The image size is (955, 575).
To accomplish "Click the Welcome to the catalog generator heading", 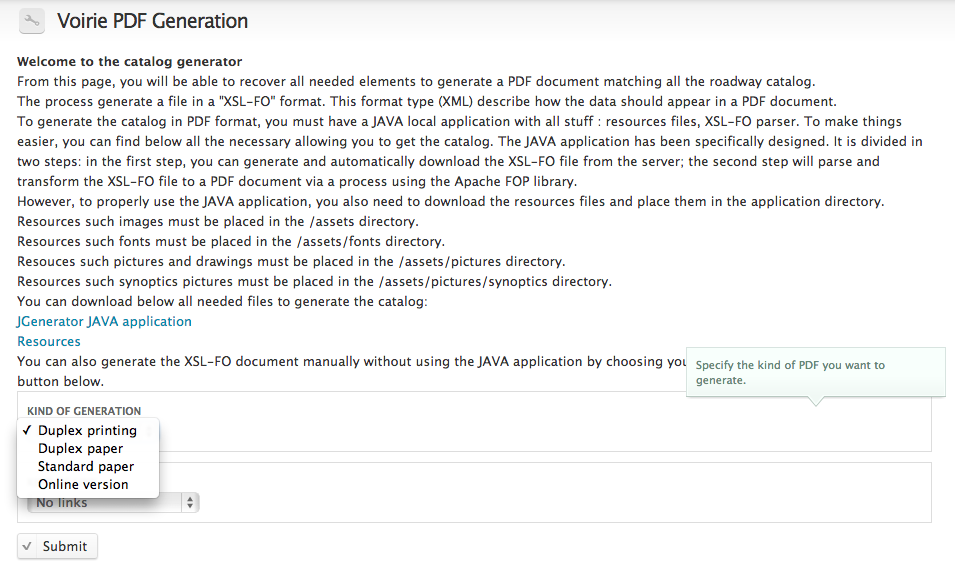I will tap(130, 62).
